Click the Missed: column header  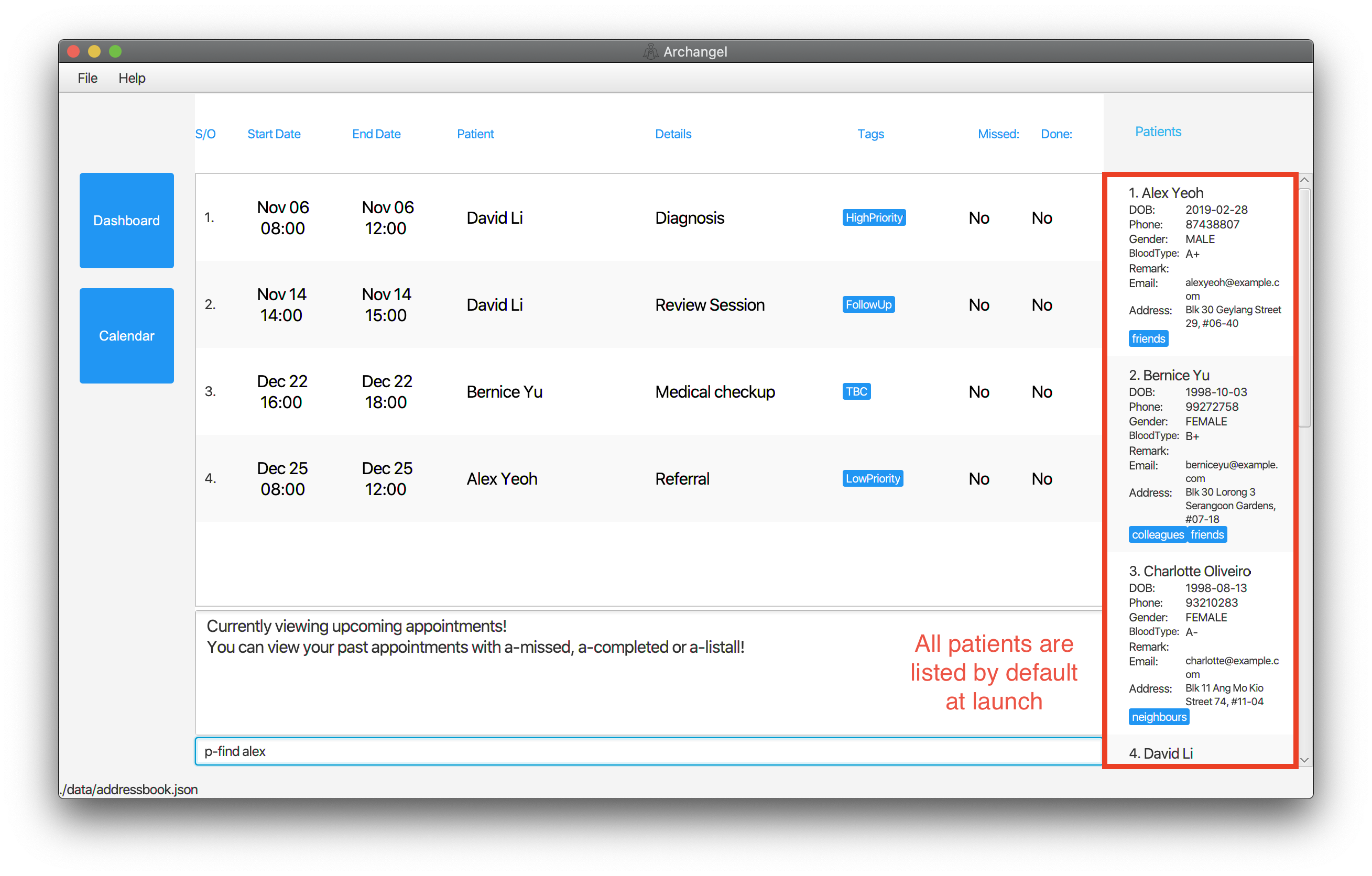[x=998, y=134]
